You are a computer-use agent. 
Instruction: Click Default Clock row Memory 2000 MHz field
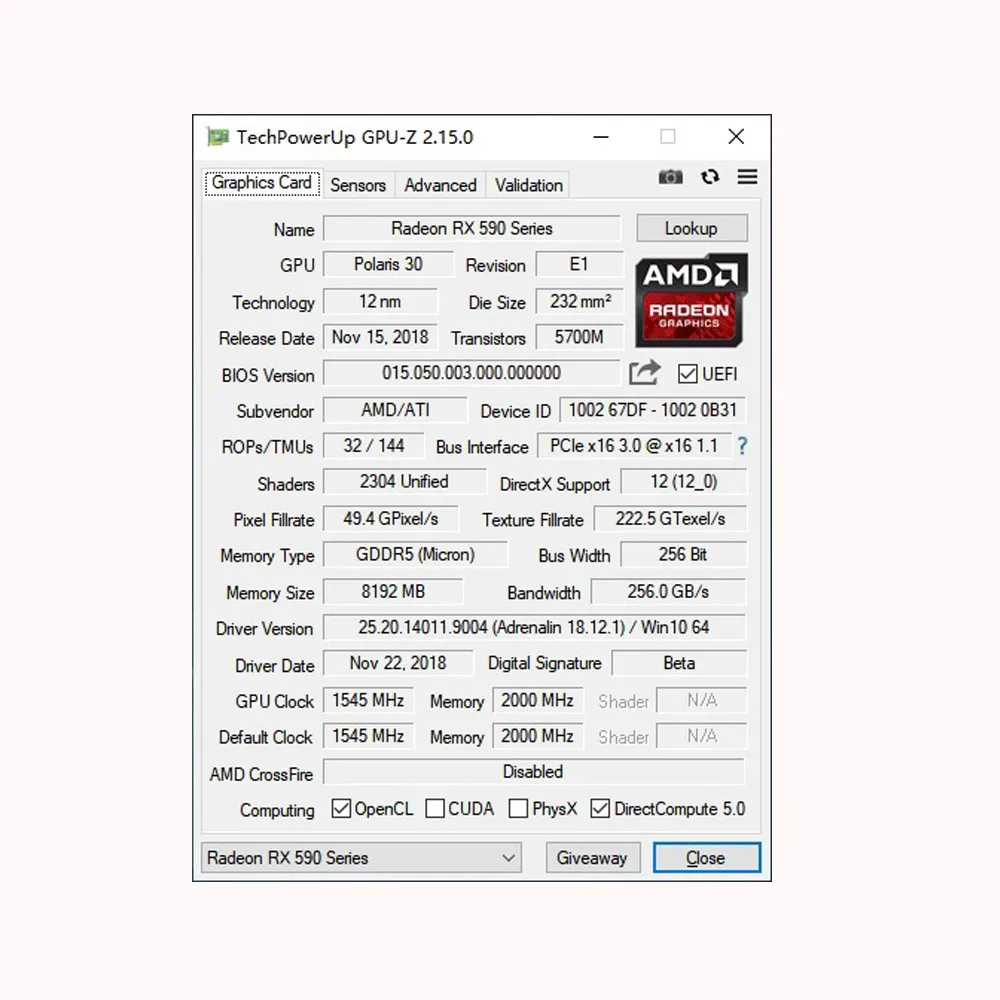(538, 736)
